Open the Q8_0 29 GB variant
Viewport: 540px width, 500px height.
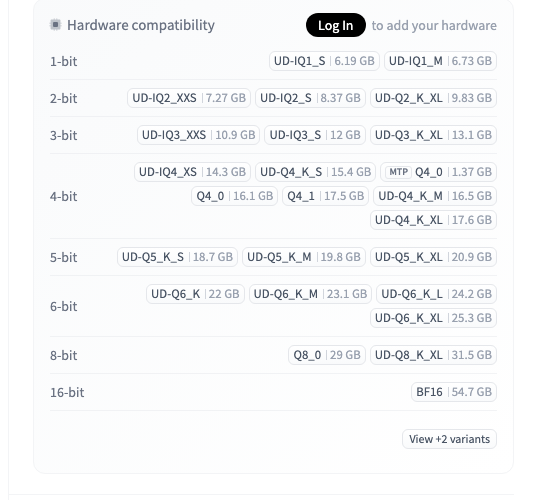[327, 355]
